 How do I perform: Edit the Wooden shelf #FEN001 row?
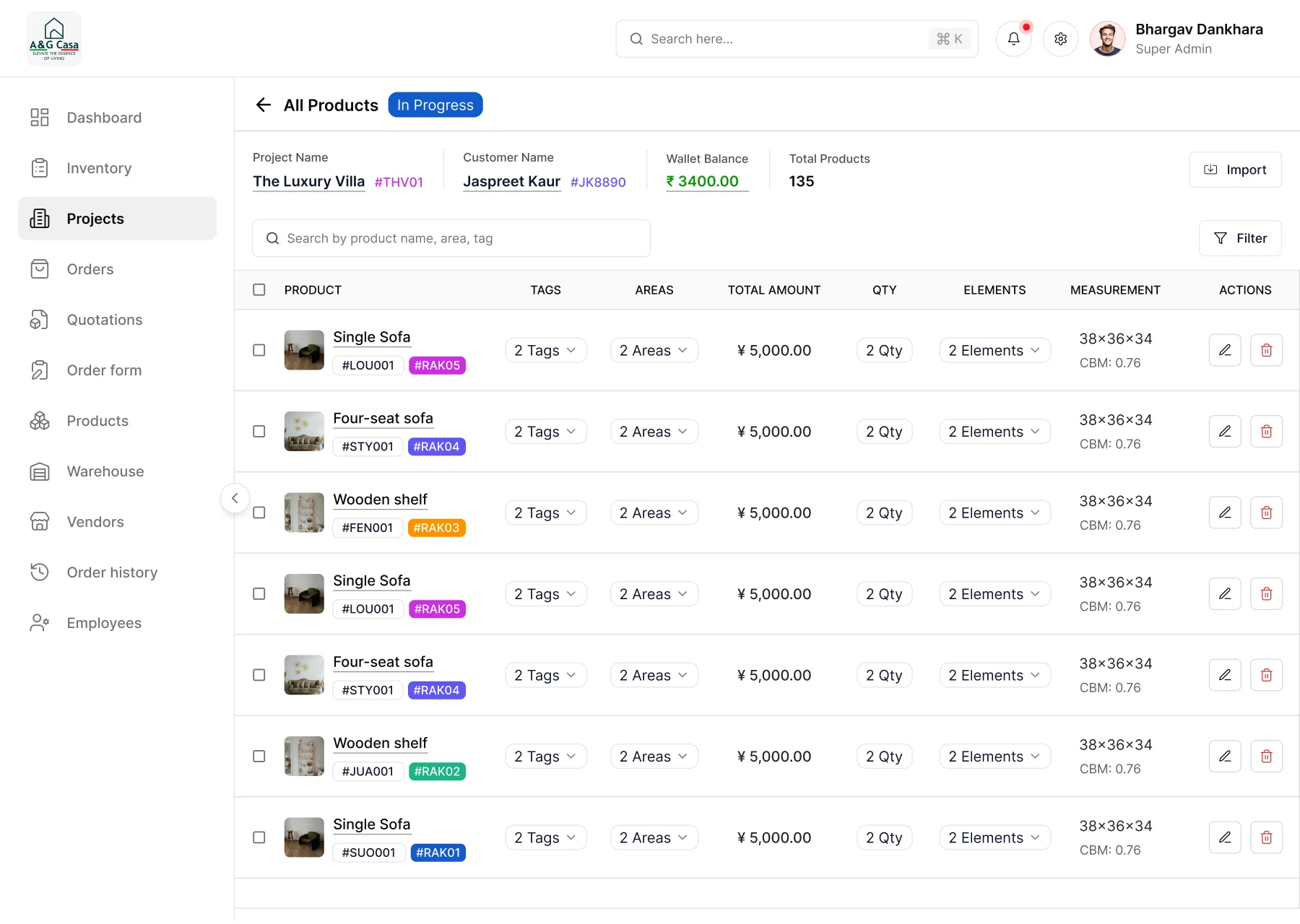[1225, 513]
